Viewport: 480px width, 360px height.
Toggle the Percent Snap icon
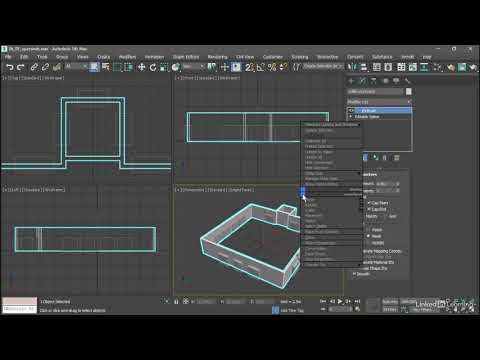point(272,67)
